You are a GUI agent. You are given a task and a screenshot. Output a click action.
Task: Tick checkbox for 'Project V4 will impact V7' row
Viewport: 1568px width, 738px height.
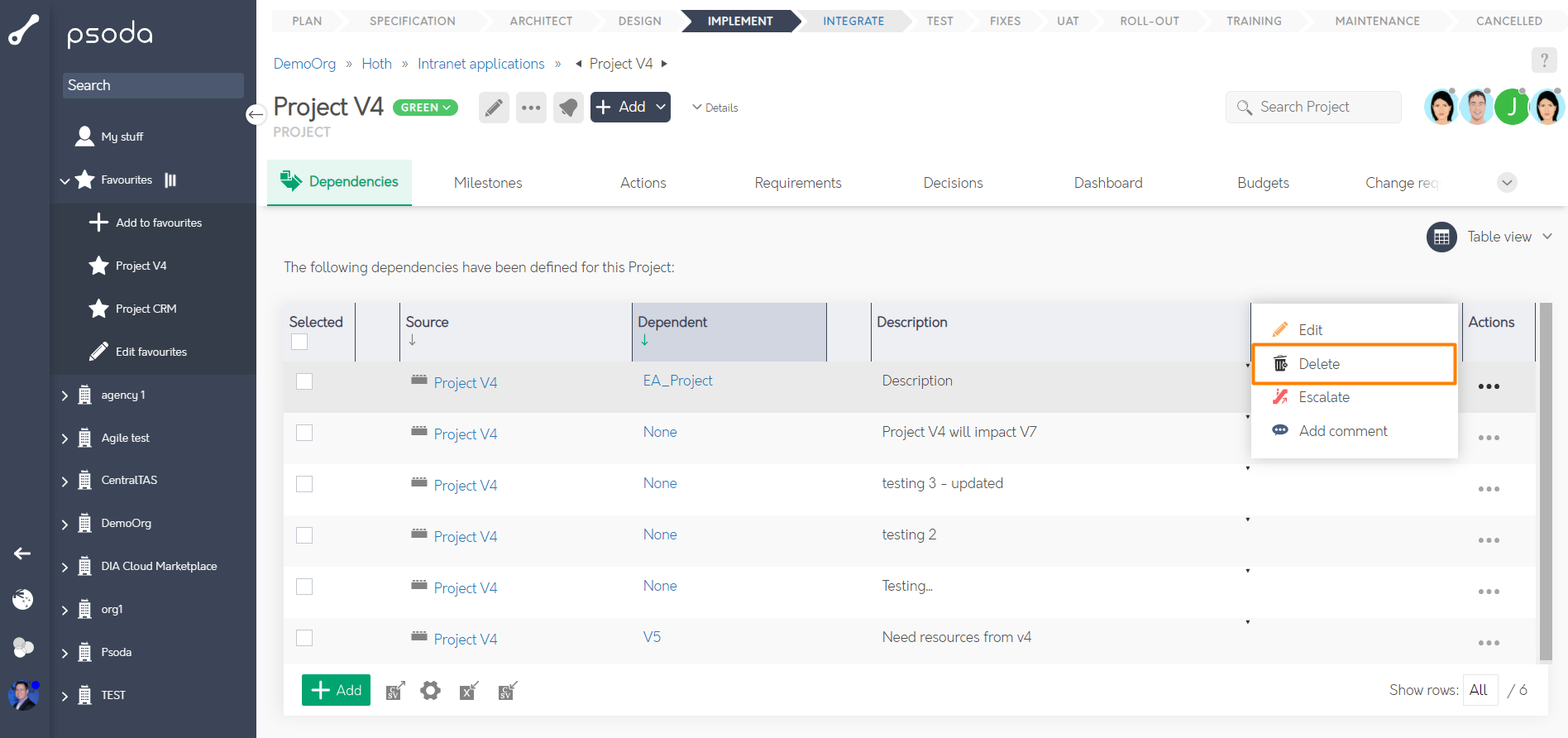click(x=304, y=433)
